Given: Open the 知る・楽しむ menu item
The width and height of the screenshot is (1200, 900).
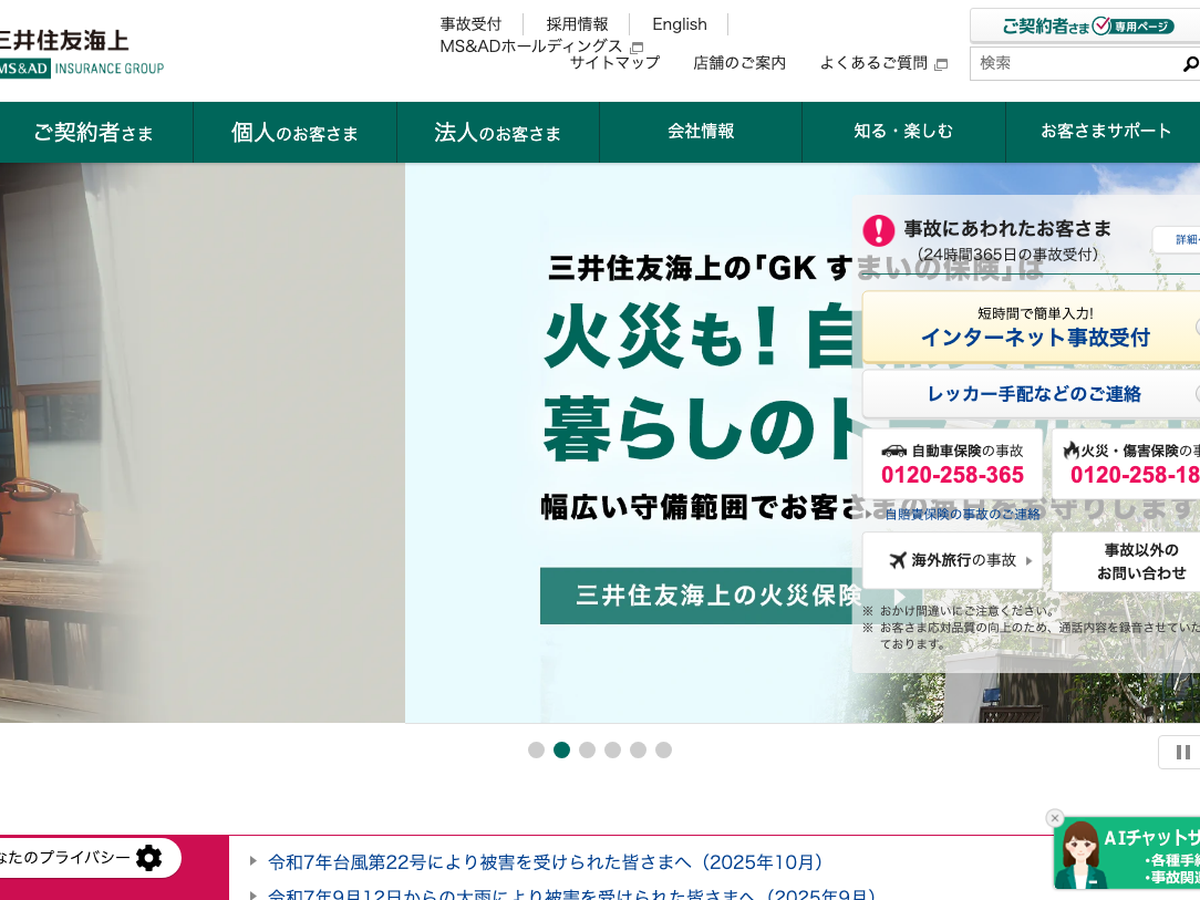Looking at the screenshot, I should (903, 131).
